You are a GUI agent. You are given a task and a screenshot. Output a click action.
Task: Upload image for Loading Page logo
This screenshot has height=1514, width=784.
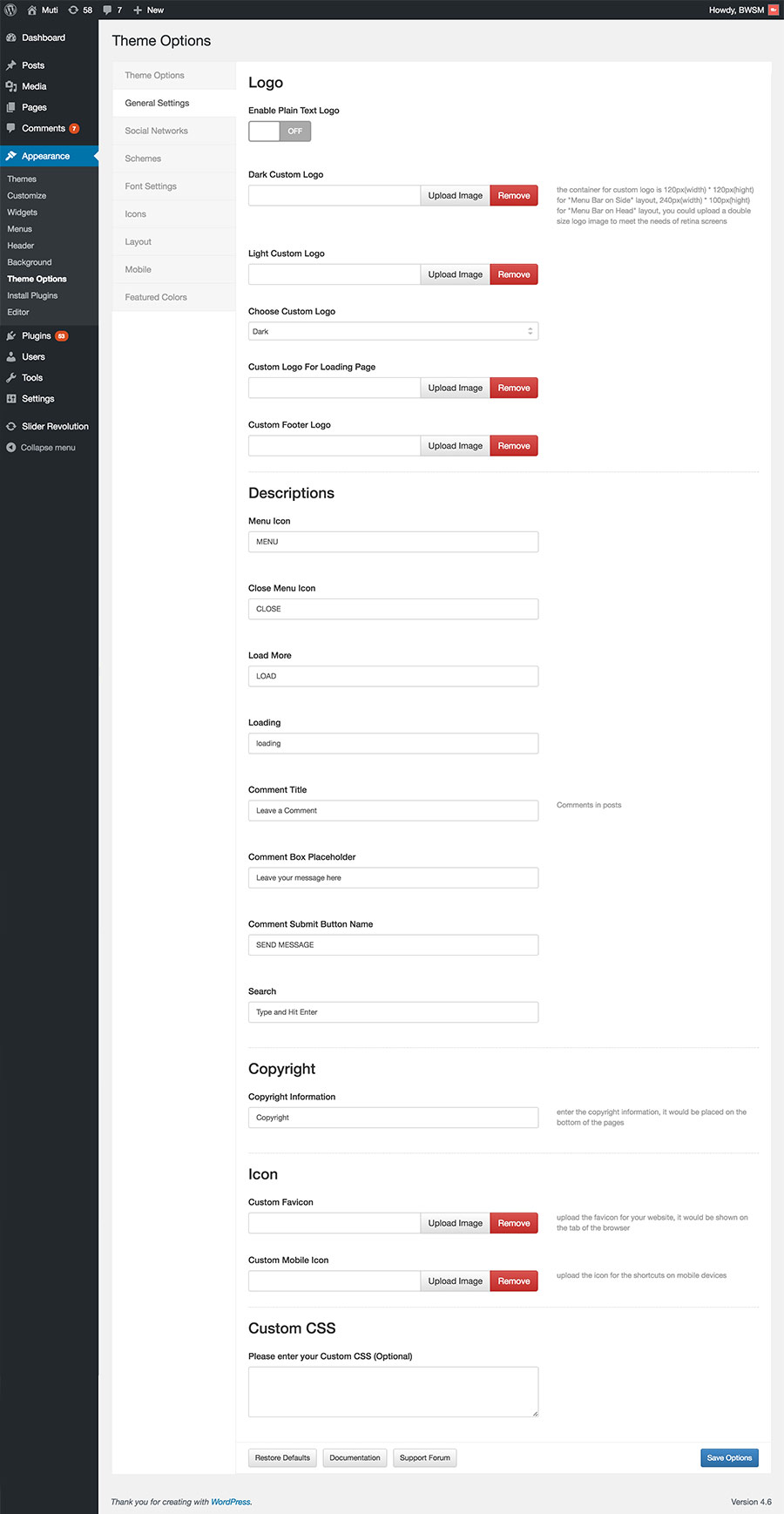pos(455,388)
